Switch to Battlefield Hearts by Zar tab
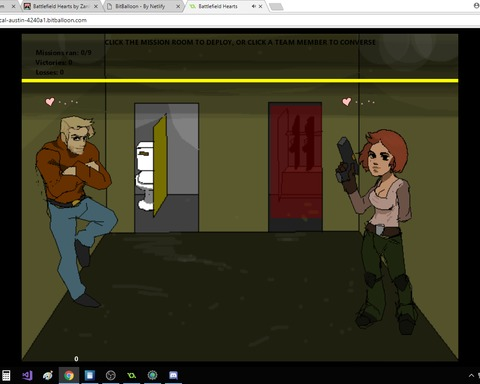The width and height of the screenshot is (480, 384). 60,6
